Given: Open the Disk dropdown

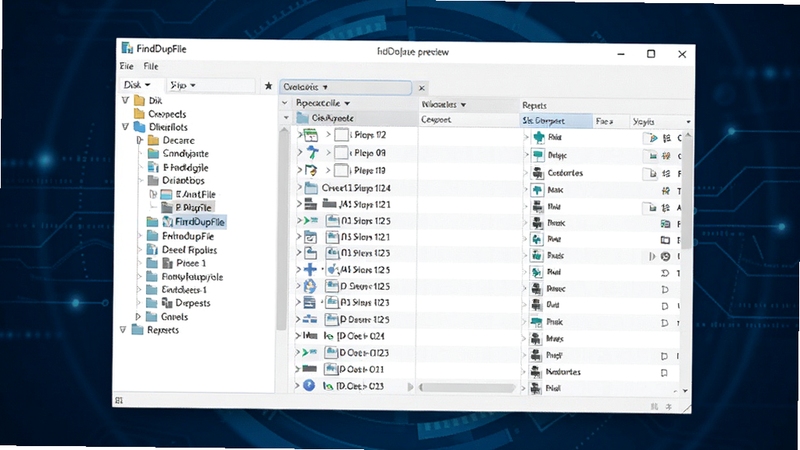Looking at the screenshot, I should click(137, 85).
